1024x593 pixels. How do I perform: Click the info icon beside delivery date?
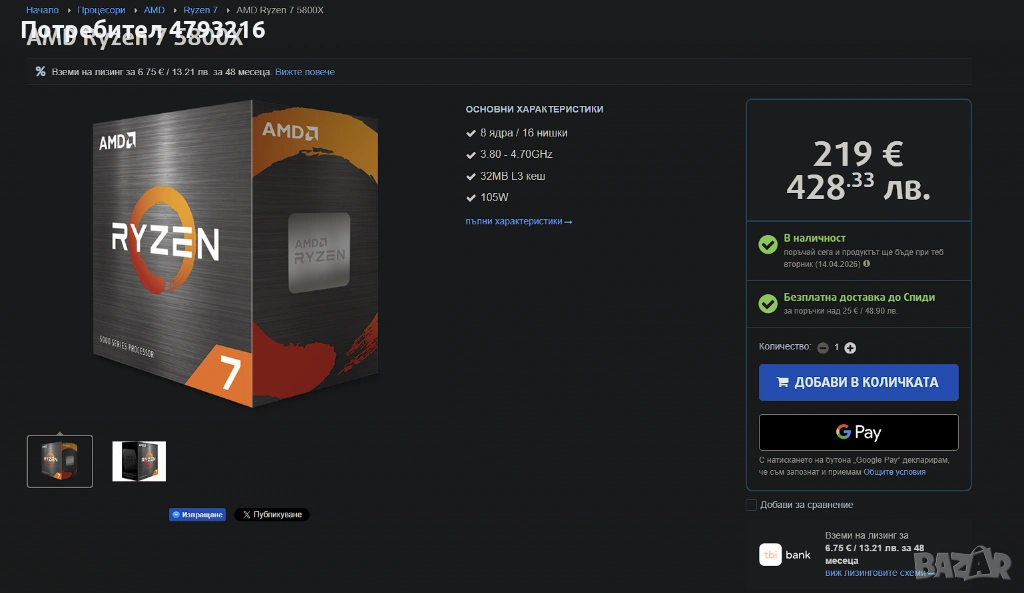[866, 264]
